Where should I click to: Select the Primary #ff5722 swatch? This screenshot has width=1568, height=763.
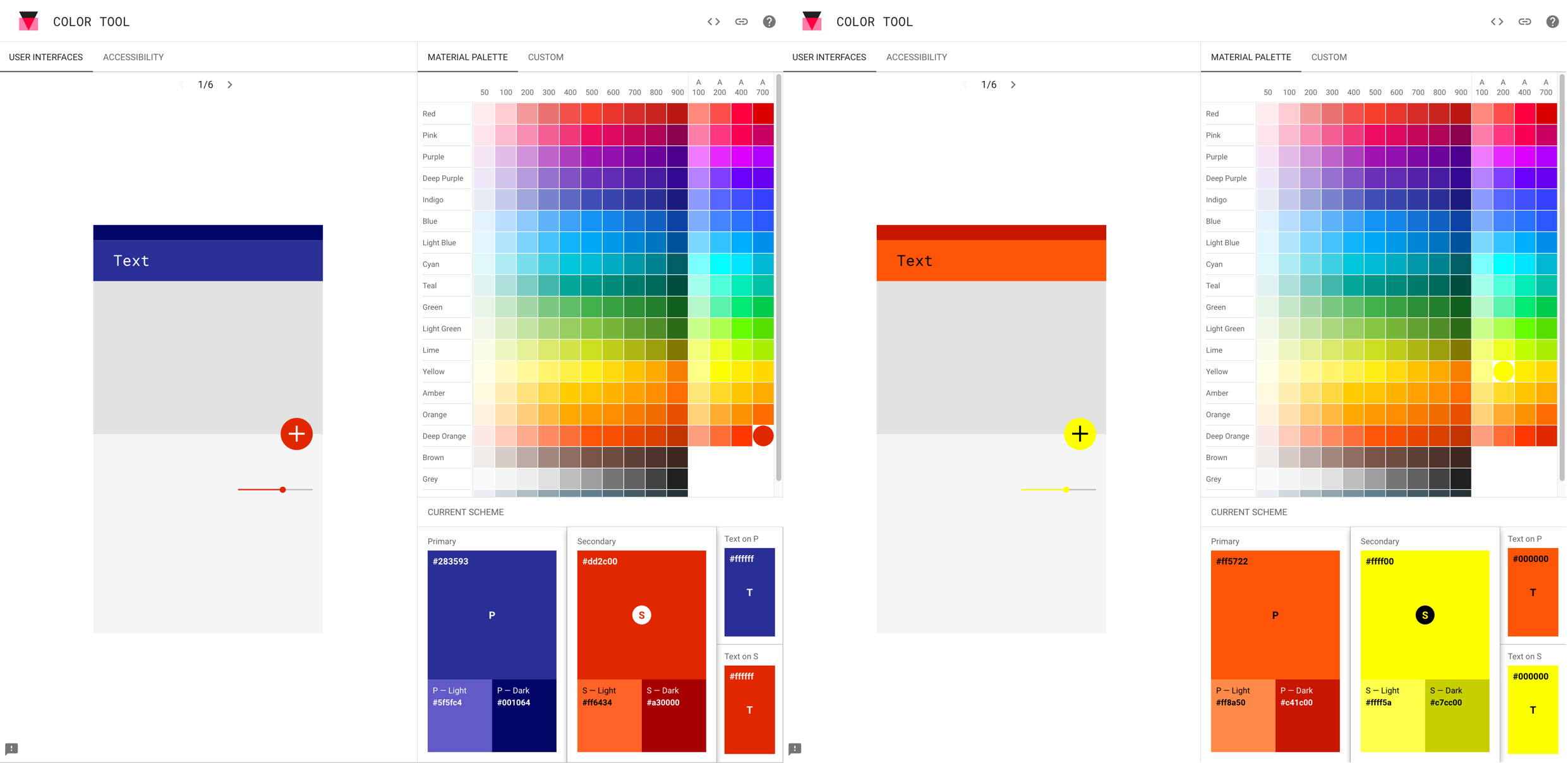pos(1276,614)
